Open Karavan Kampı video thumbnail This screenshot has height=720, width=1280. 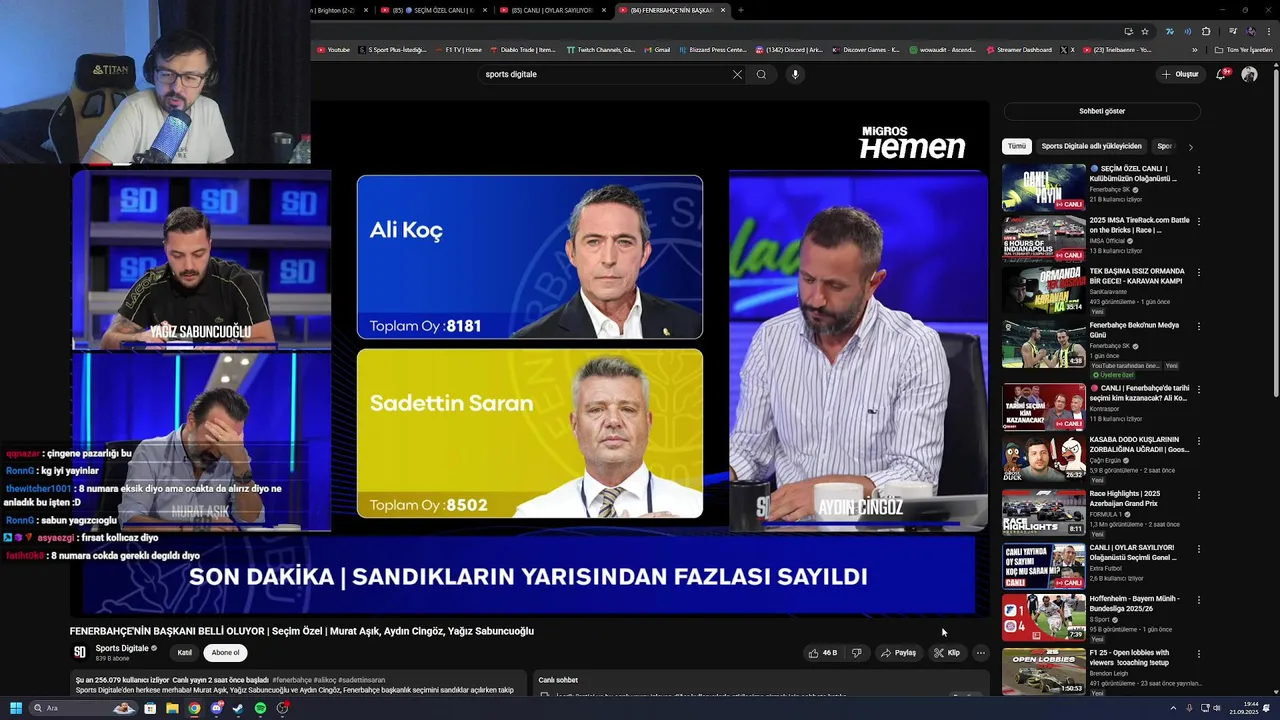tap(1043, 290)
